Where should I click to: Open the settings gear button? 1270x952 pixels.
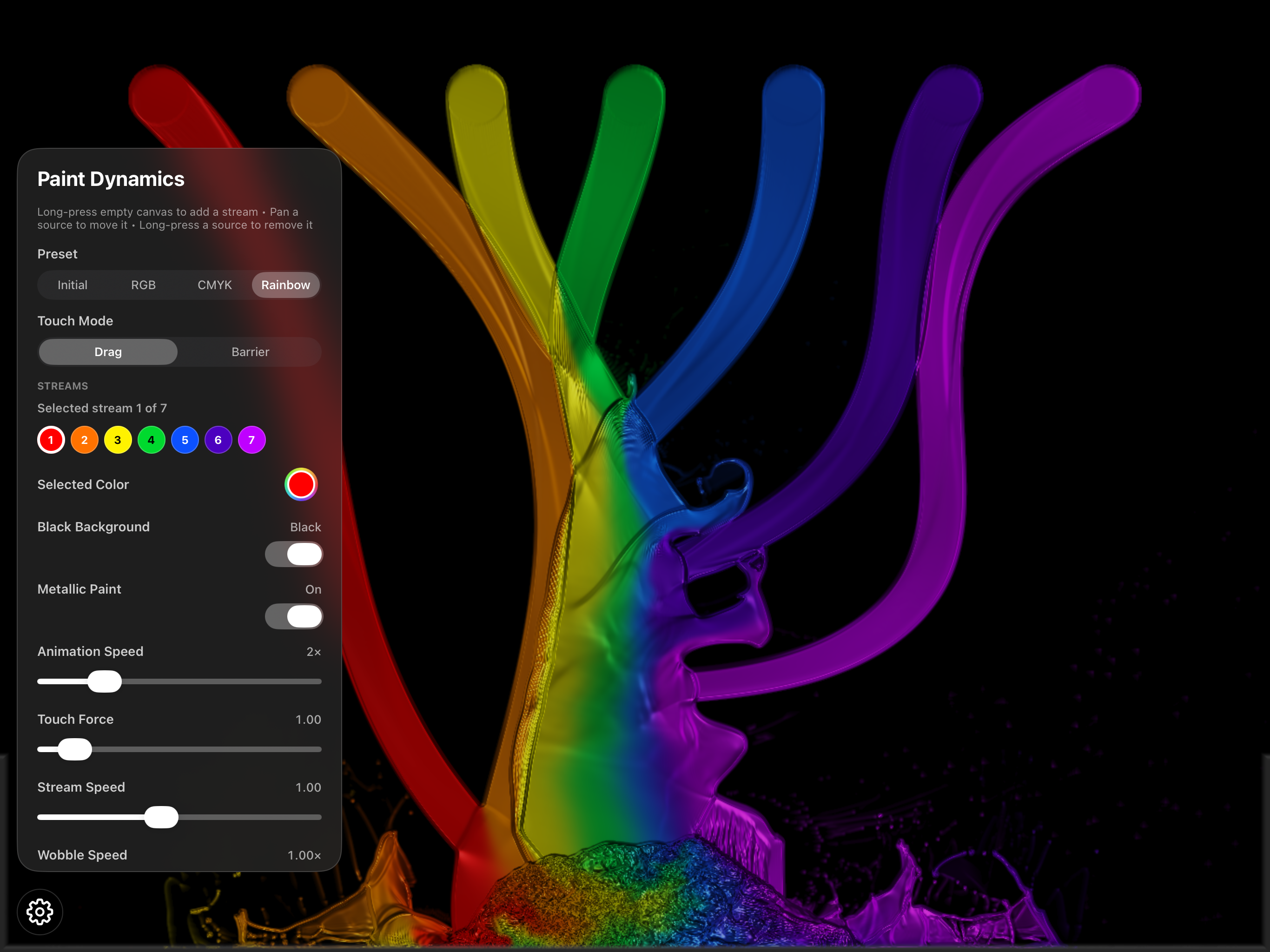tap(40, 912)
